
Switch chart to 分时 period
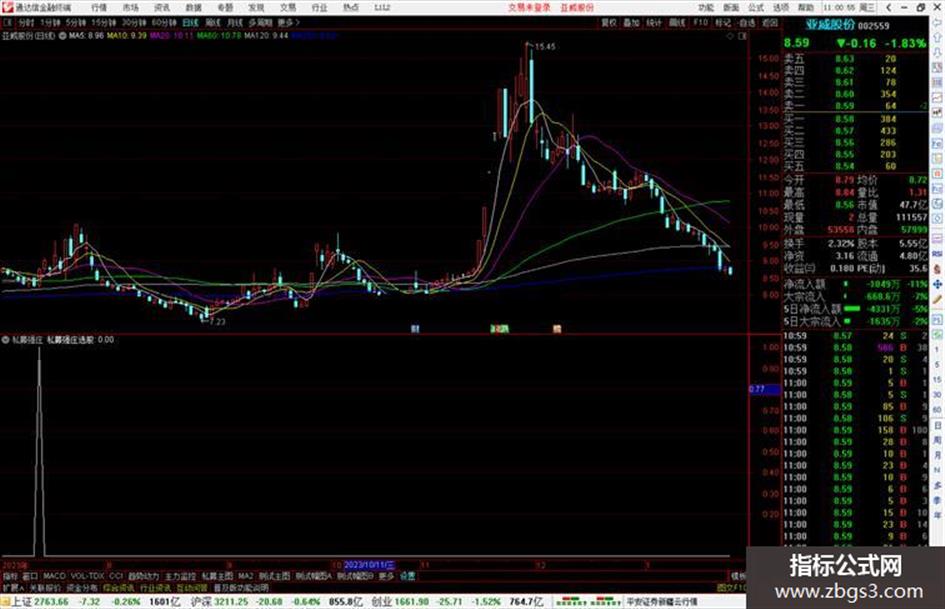point(26,22)
